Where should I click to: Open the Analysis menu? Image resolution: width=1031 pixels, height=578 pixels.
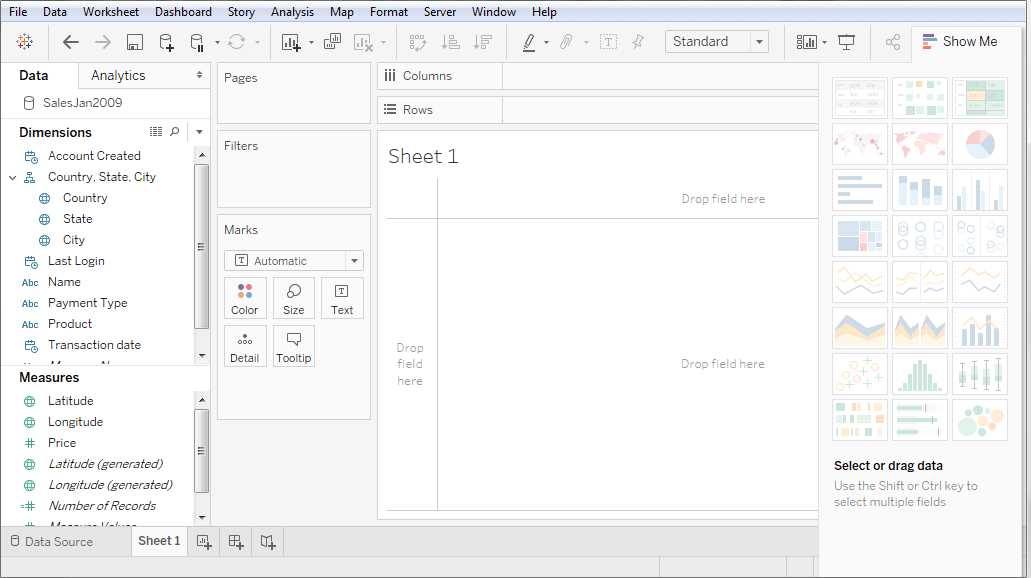[293, 12]
